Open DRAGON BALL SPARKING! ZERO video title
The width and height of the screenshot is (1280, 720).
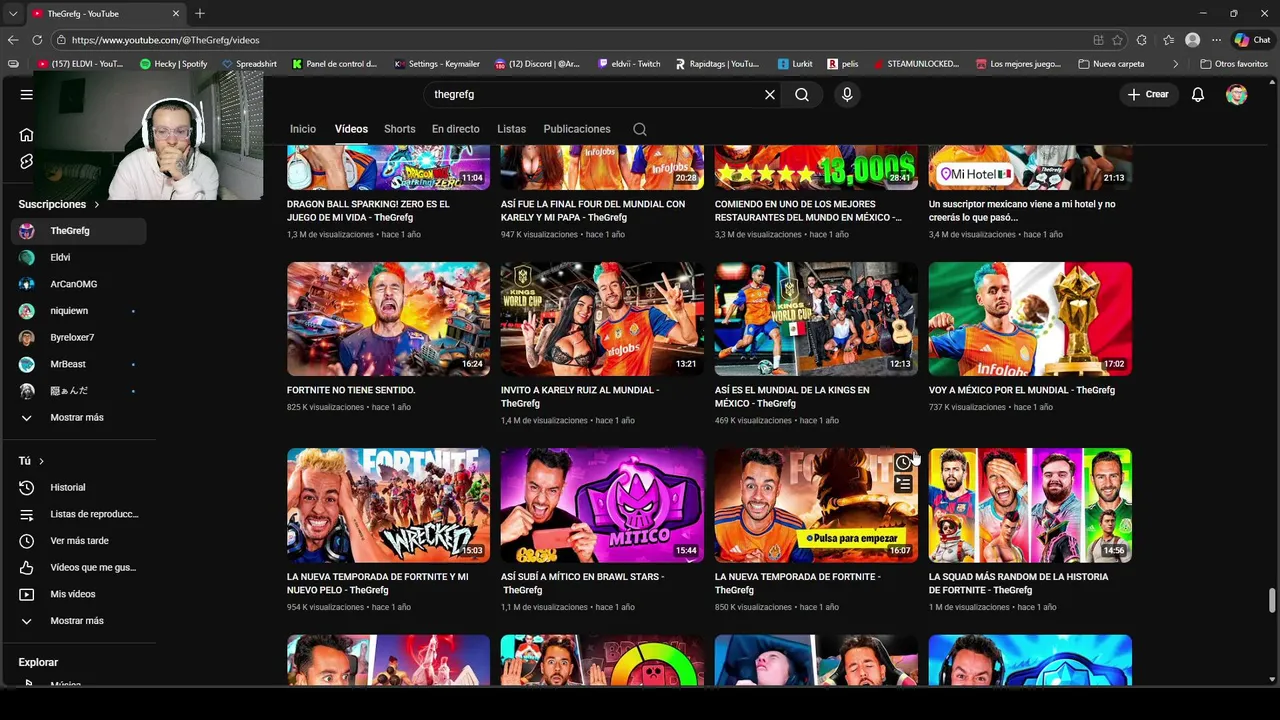click(x=368, y=210)
